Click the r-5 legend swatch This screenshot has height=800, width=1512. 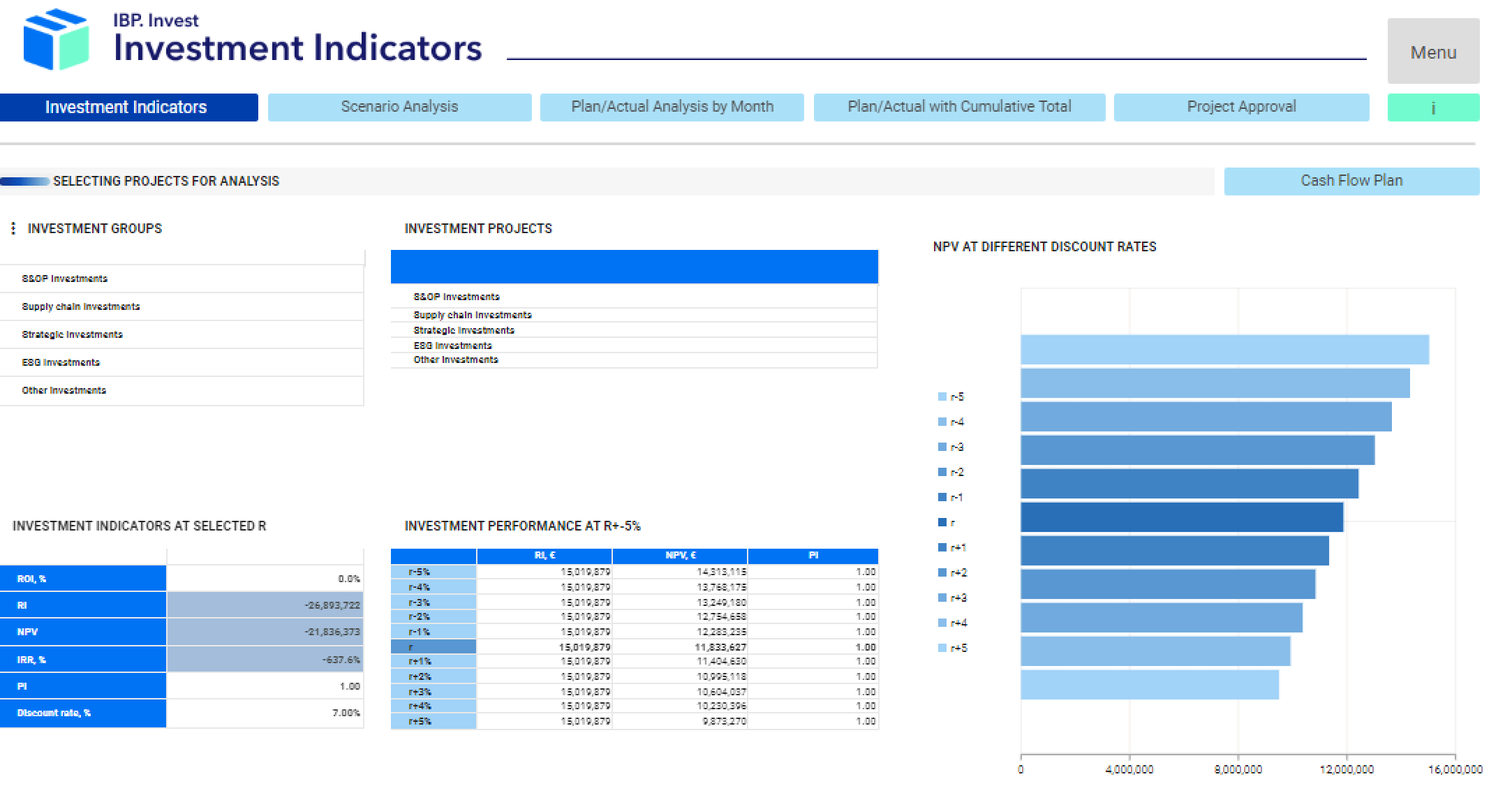pyautogui.click(x=942, y=397)
